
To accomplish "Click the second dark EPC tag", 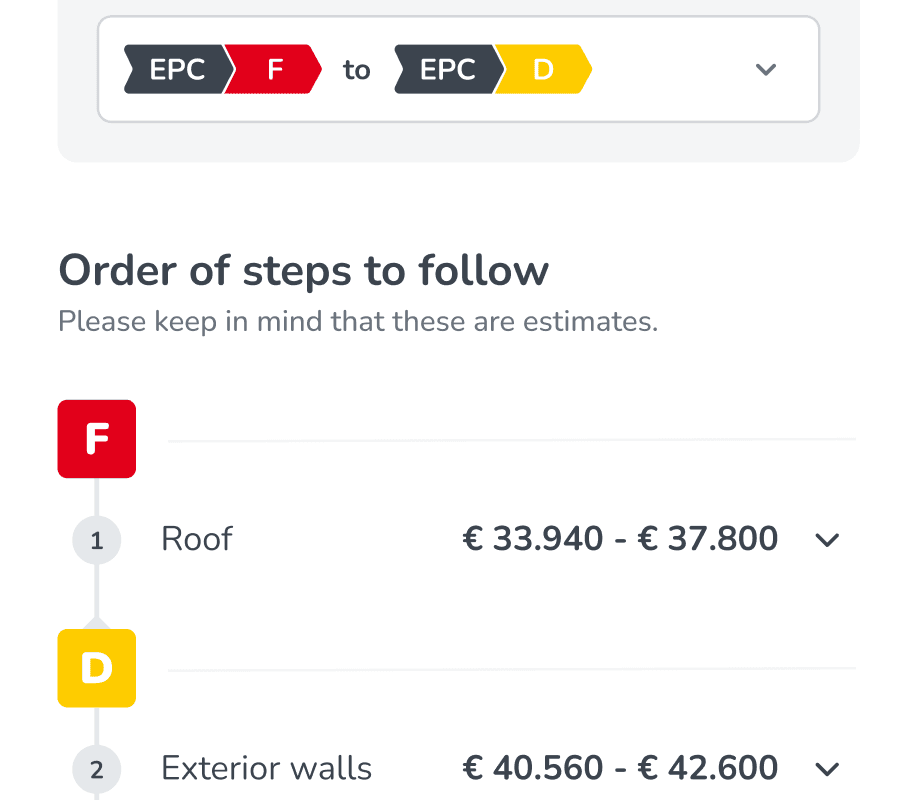I will point(447,70).
